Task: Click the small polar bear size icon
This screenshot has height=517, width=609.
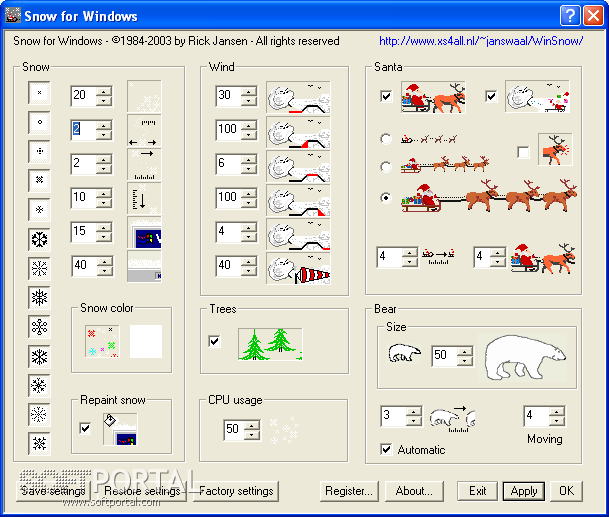Action: coord(404,353)
